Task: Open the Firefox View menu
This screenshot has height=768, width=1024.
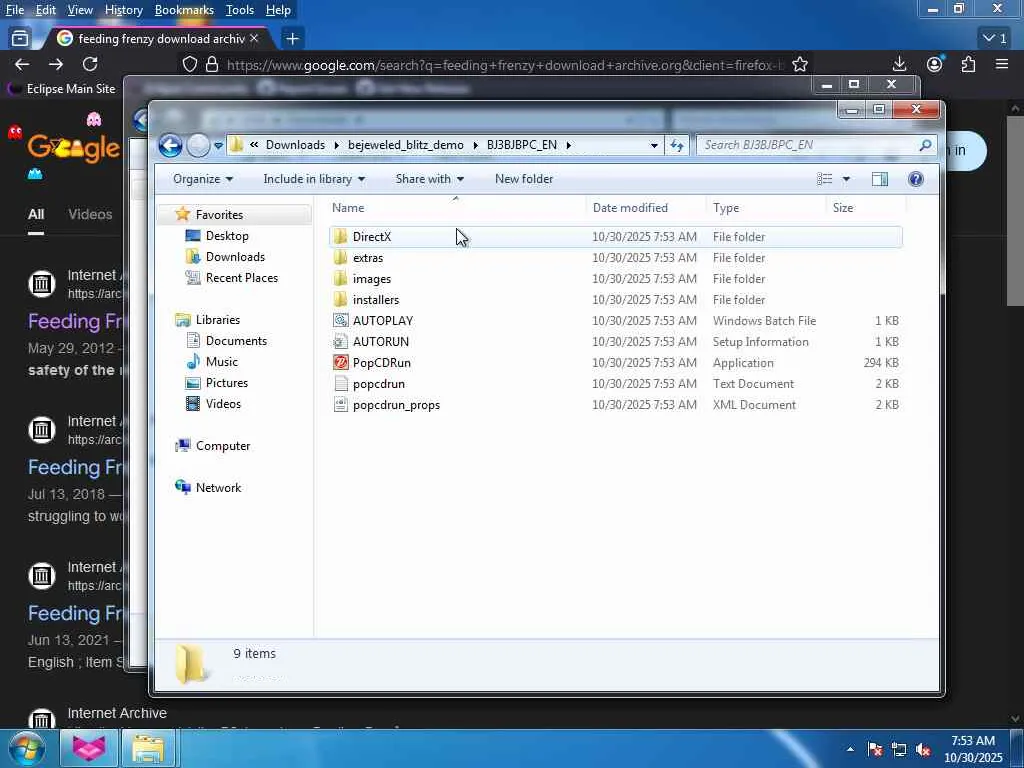Action: pyautogui.click(x=80, y=10)
